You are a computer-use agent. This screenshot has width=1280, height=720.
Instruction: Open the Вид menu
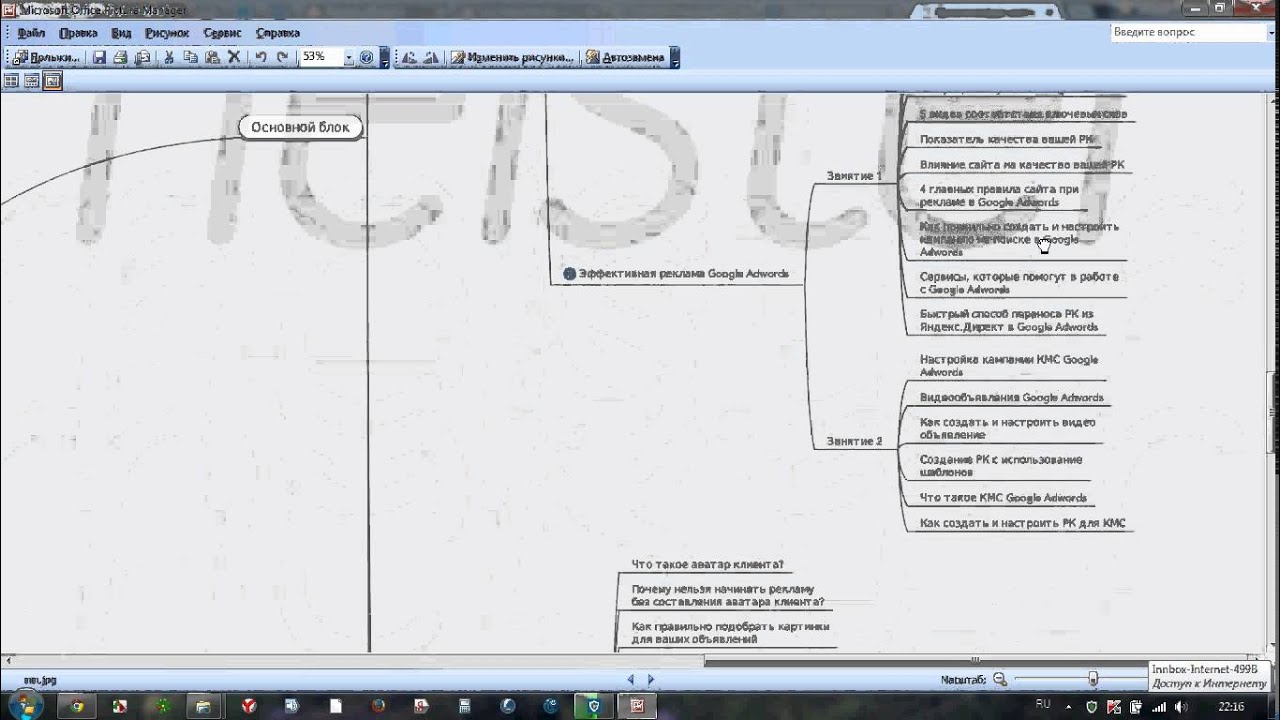click(121, 33)
